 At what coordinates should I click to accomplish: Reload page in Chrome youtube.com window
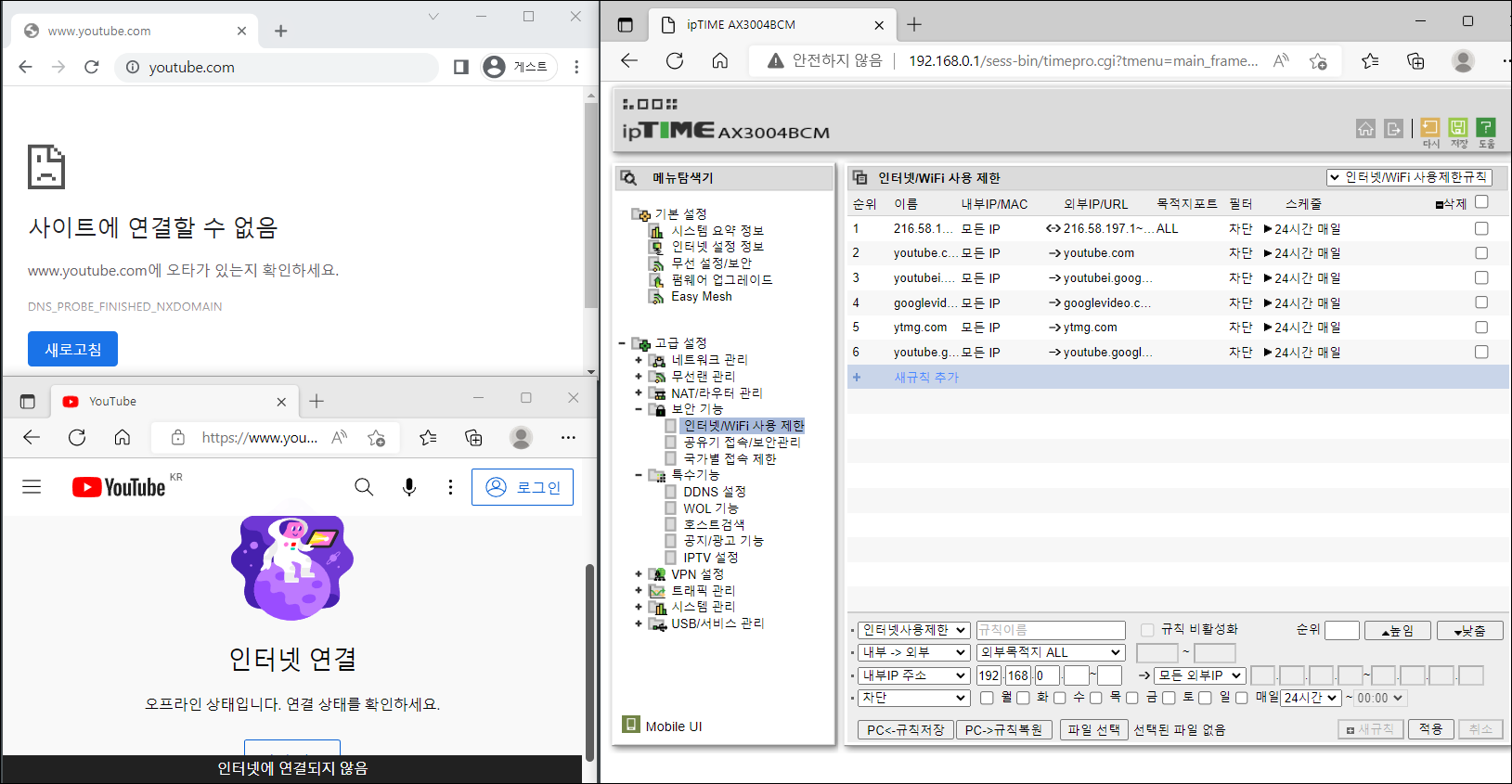coord(91,67)
